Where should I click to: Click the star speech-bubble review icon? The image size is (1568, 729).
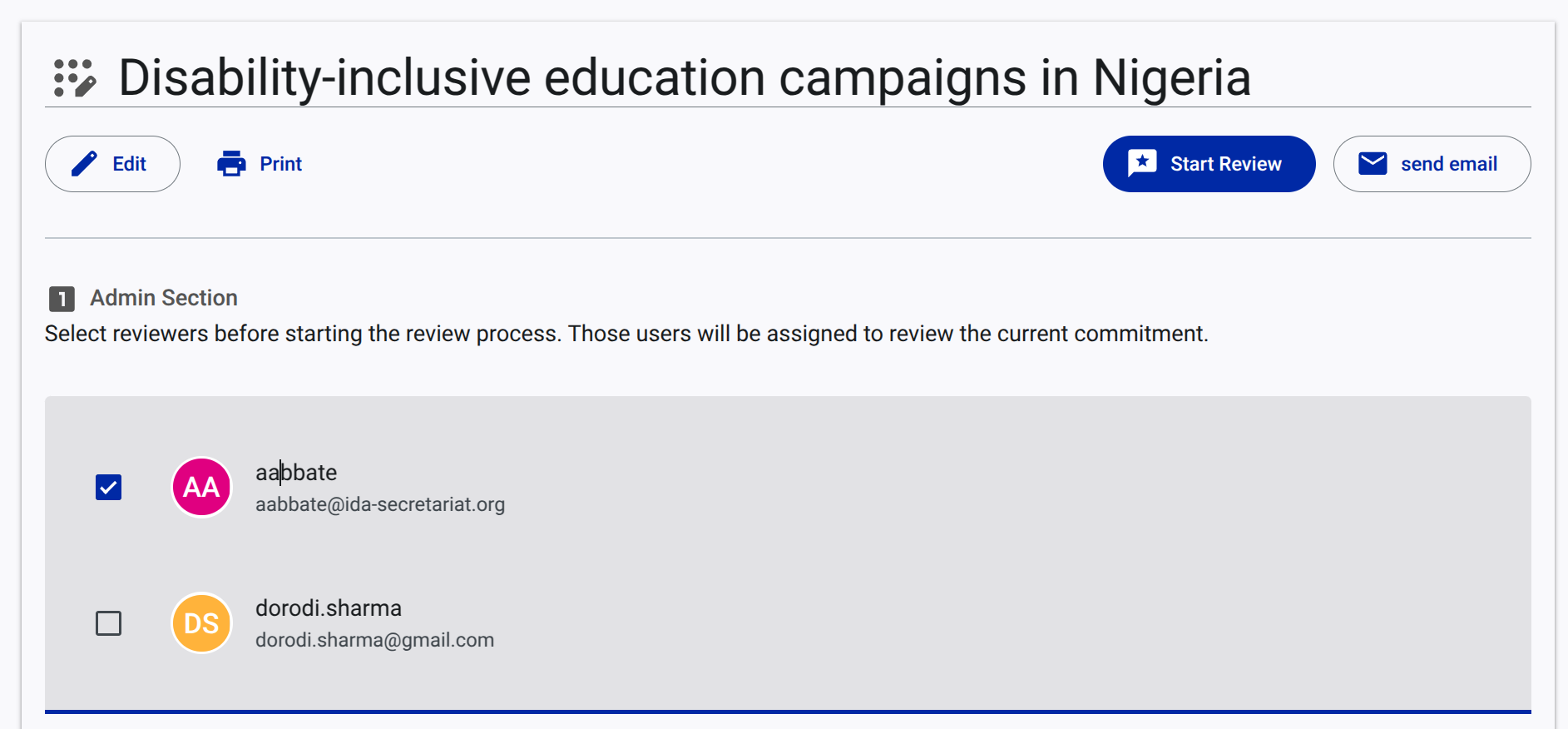pos(1142,163)
